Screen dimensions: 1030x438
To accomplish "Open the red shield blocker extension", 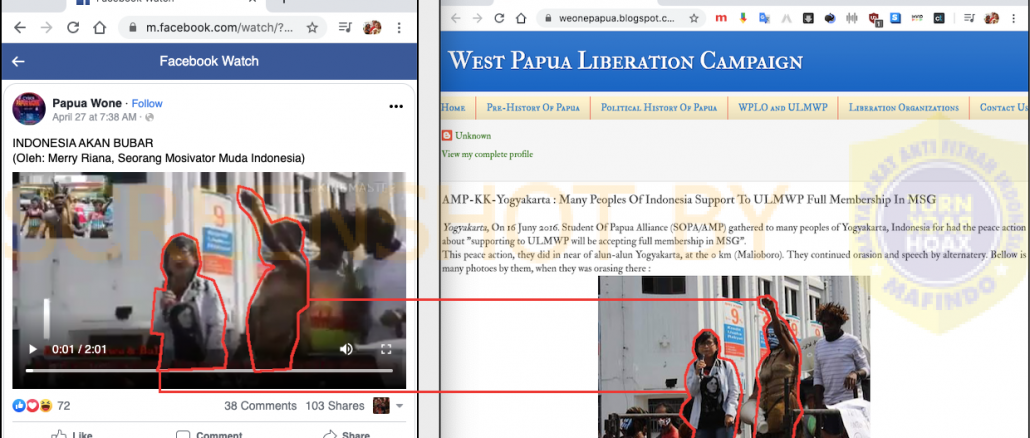I will pos(874,19).
